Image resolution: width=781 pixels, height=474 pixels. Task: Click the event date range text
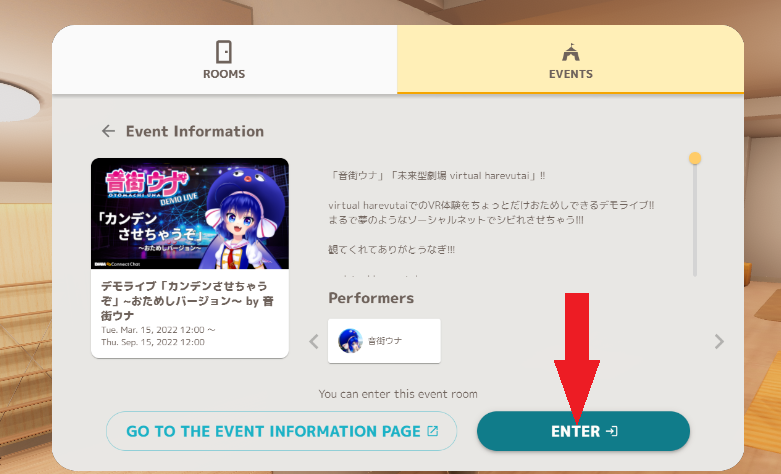[158, 336]
